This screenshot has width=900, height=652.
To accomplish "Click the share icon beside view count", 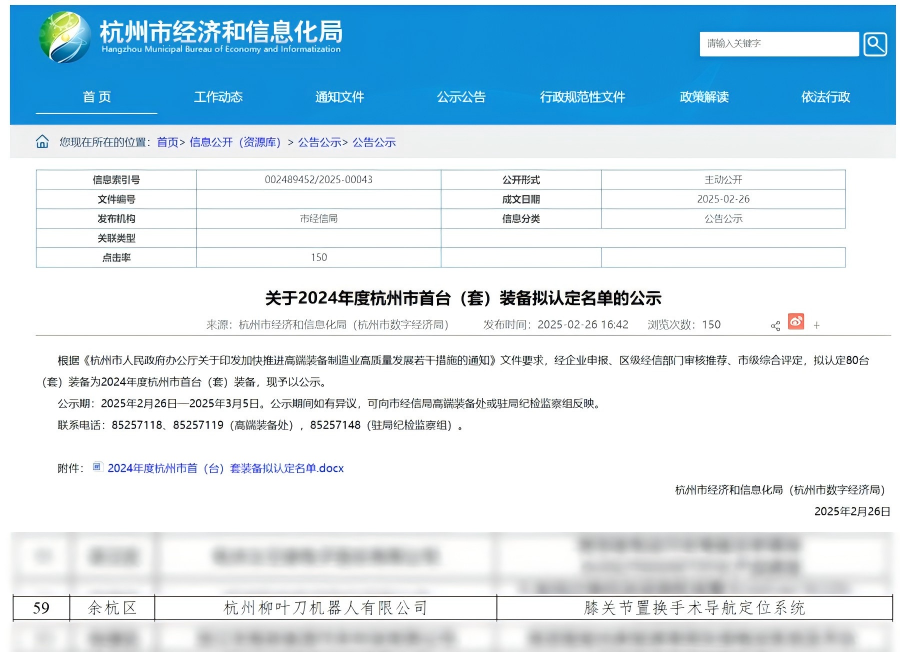I will (x=775, y=325).
